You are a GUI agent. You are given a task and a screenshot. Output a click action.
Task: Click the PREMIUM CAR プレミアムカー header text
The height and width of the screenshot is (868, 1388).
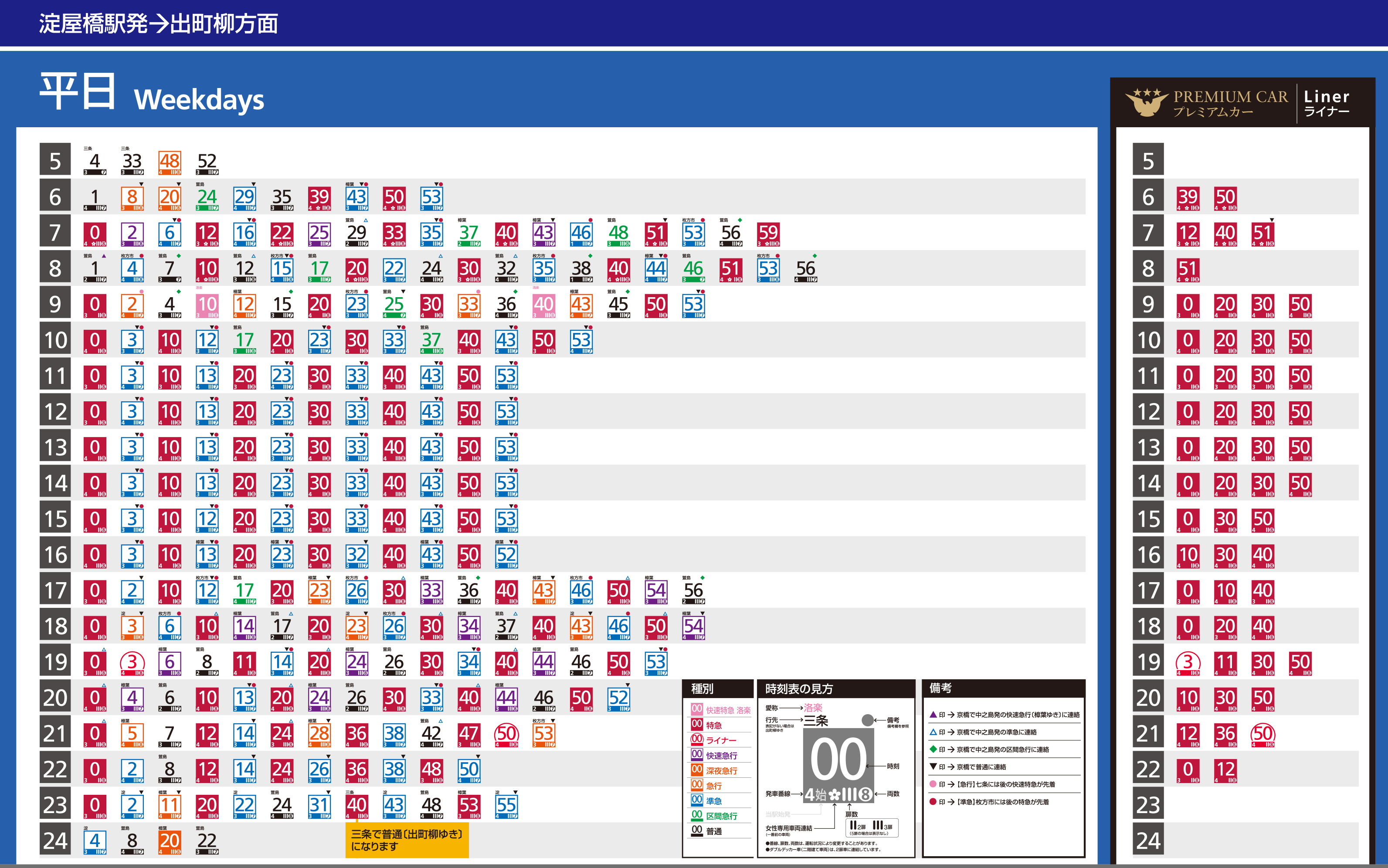(1231, 103)
